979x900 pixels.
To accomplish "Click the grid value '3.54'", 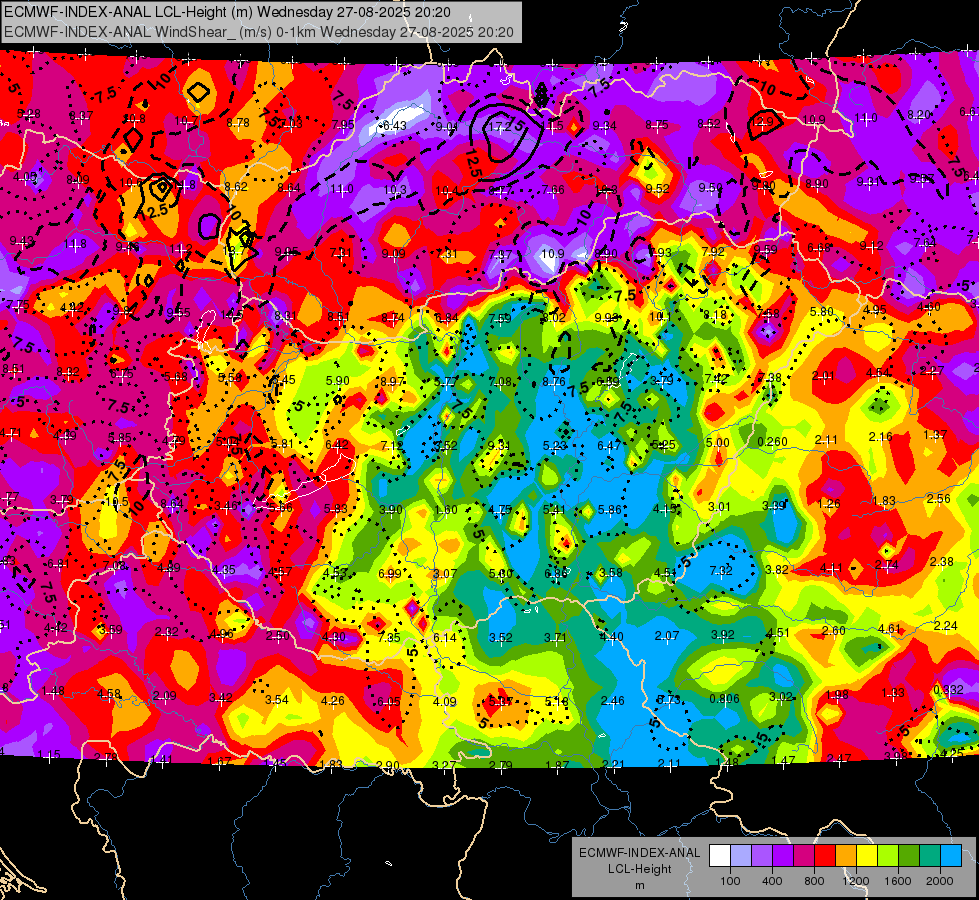I will click(277, 700).
